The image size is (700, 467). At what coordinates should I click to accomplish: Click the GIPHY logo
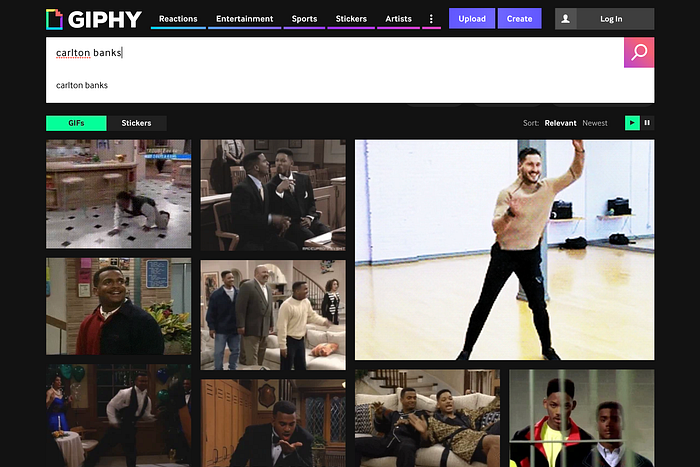coord(94,19)
